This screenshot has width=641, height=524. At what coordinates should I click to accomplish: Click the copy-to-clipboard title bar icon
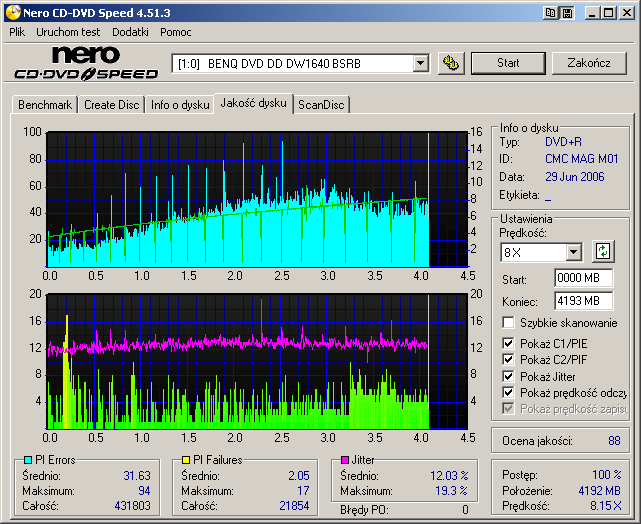(x=550, y=13)
